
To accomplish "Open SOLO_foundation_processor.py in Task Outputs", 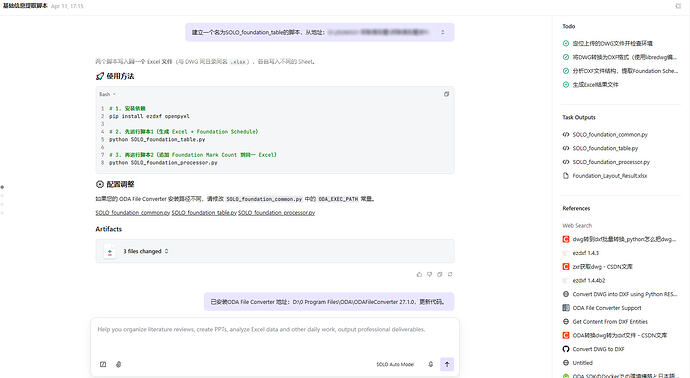I will point(611,162).
